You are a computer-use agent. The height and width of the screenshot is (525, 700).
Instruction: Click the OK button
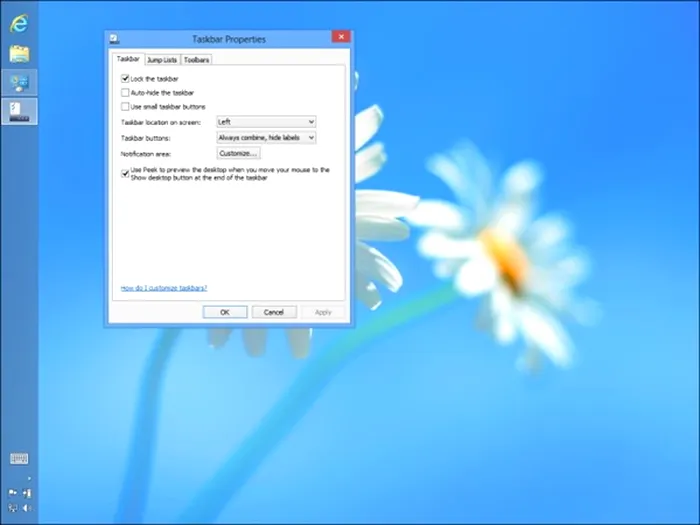point(225,312)
